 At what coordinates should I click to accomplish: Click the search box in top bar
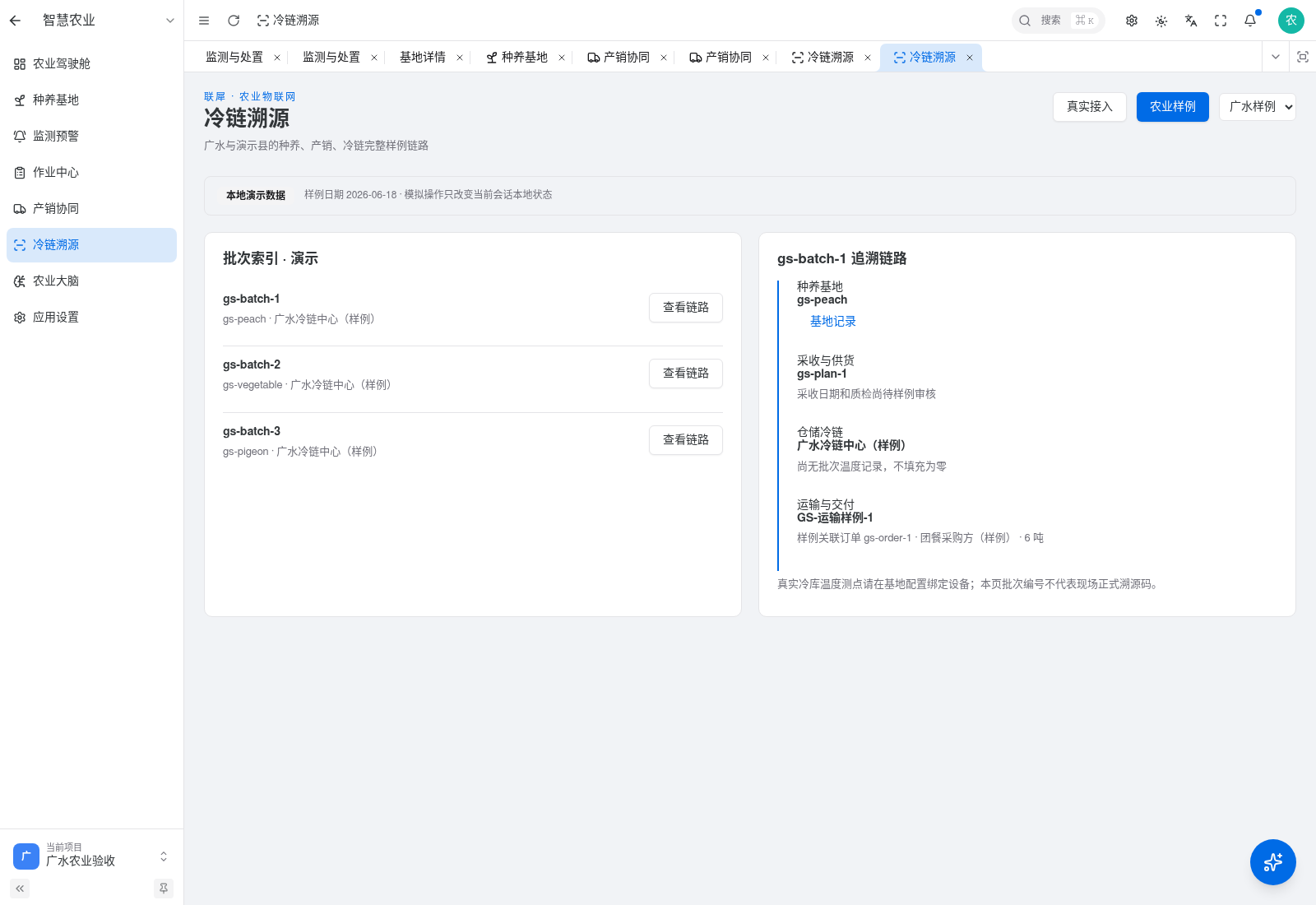coord(1058,21)
